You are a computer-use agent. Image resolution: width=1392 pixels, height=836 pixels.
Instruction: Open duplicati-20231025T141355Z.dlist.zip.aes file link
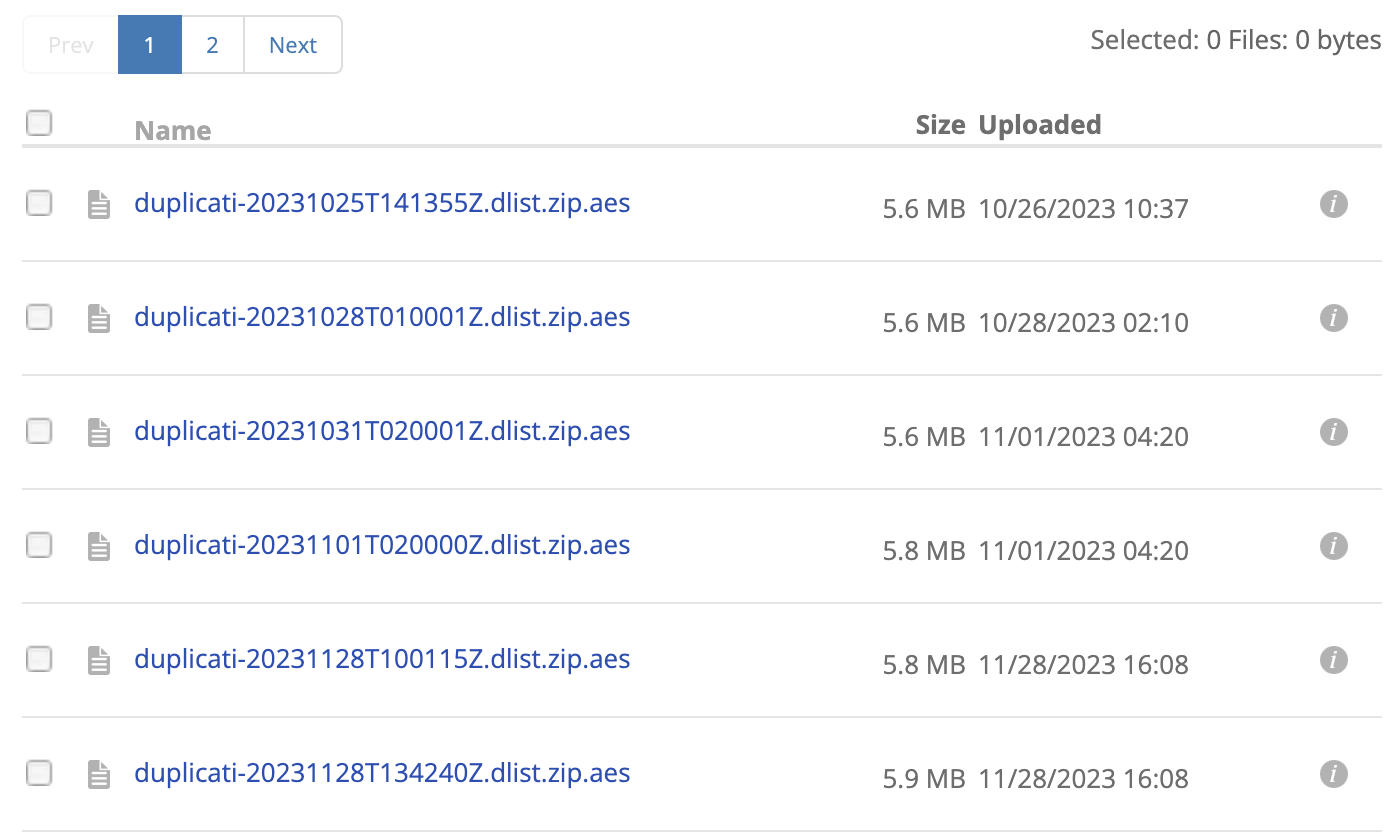tap(382, 204)
